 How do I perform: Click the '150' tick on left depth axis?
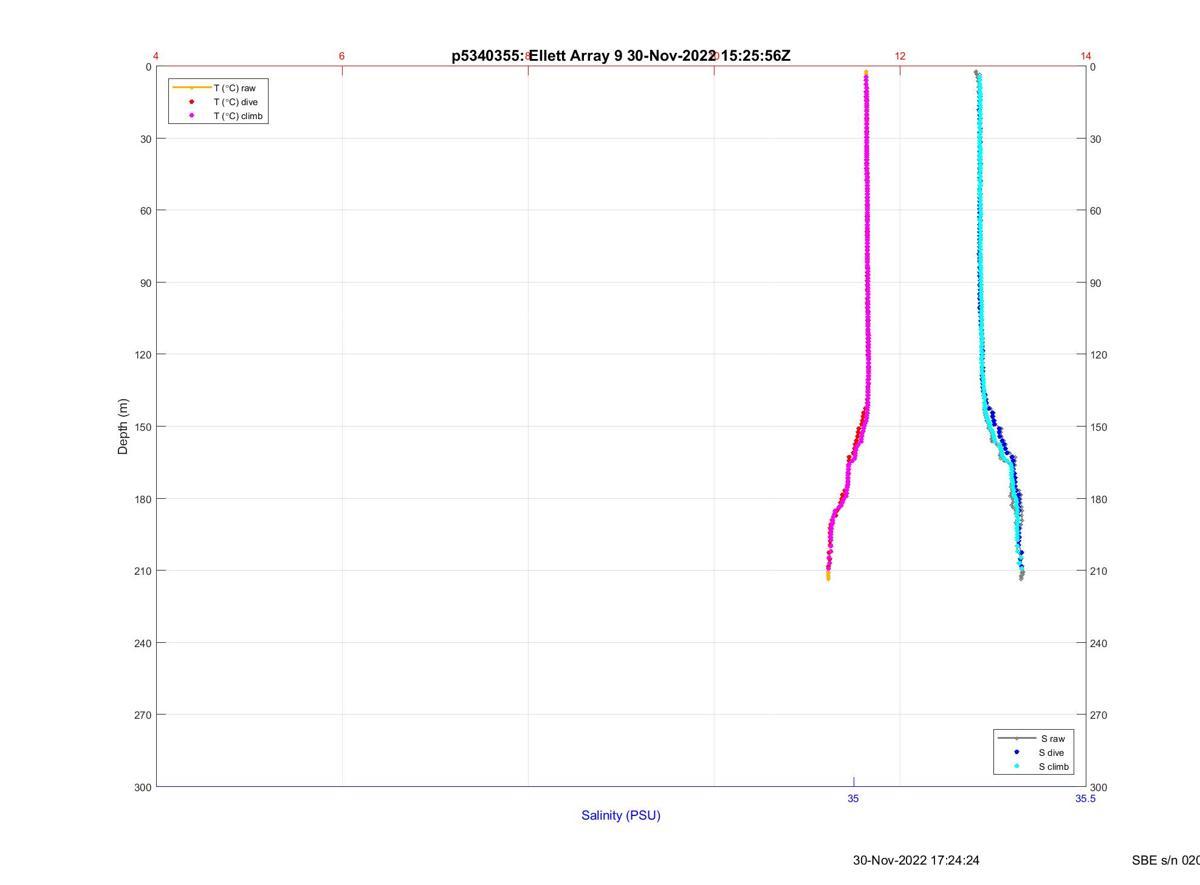tap(142, 427)
